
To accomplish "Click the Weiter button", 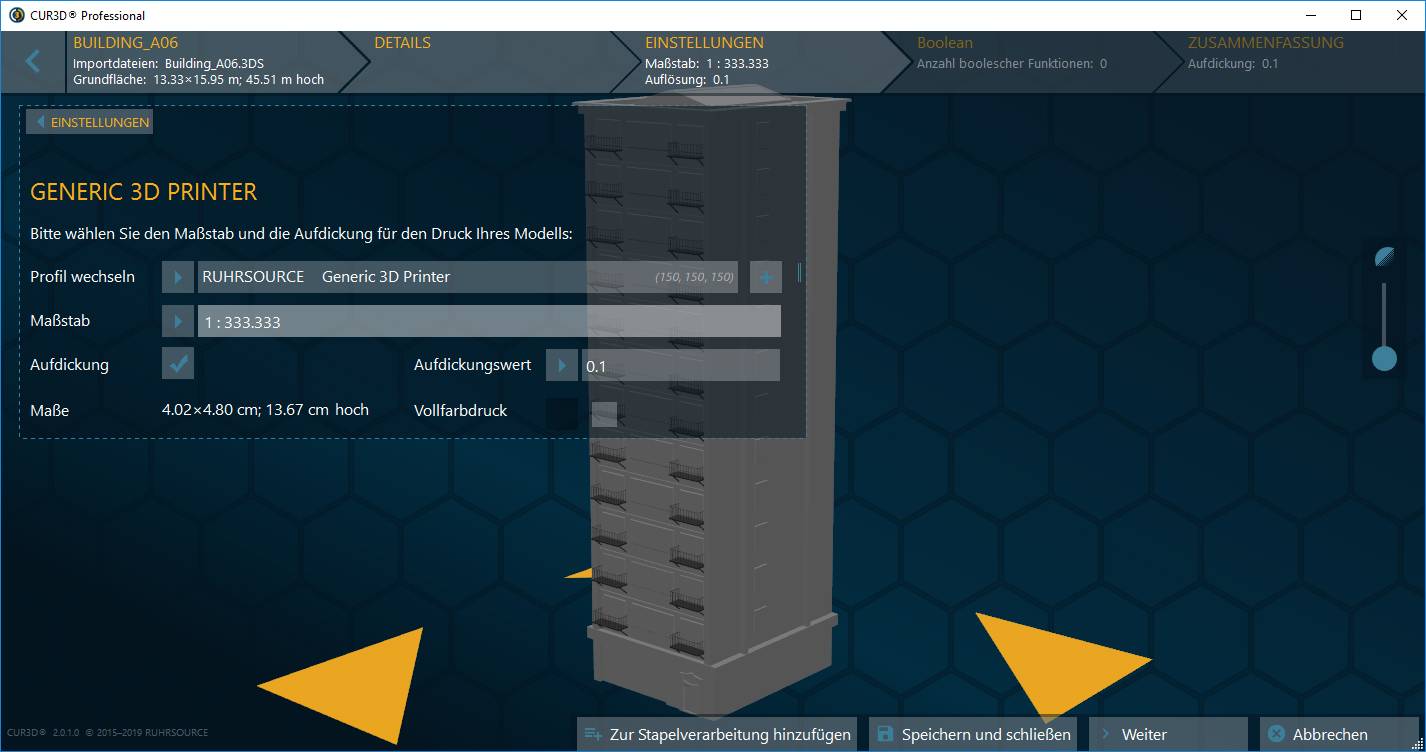I will [x=1168, y=733].
